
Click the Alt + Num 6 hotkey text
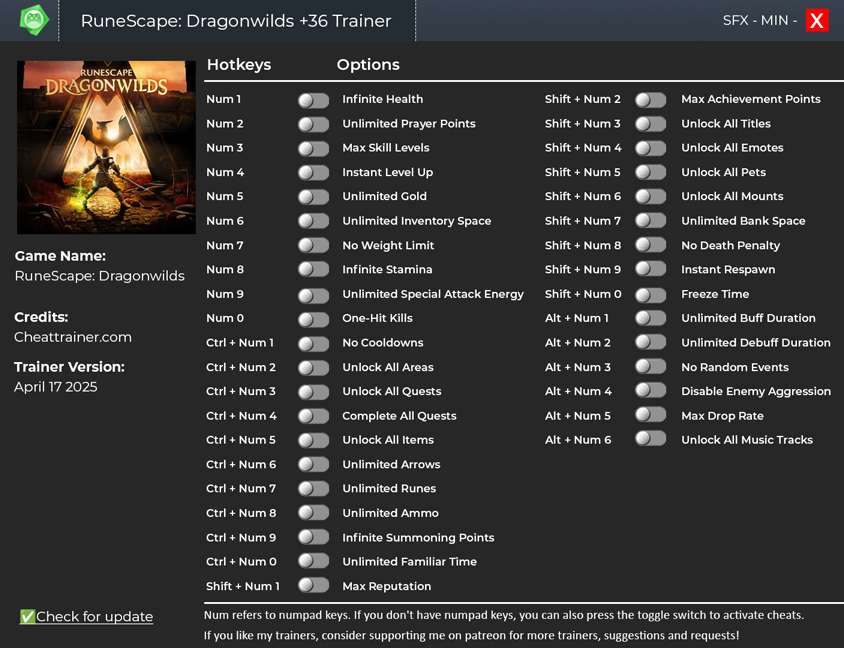tap(578, 440)
